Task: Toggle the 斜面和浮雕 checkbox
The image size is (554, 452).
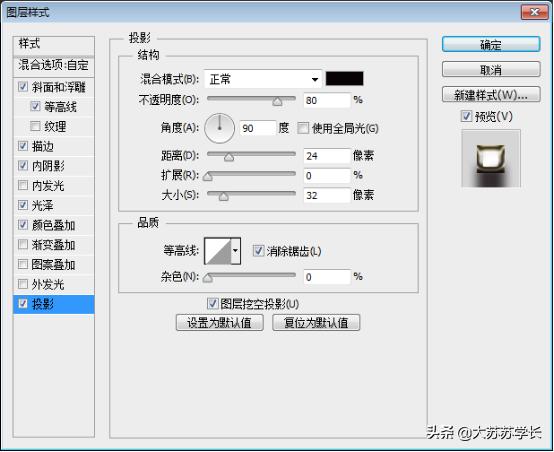Action: (23, 87)
